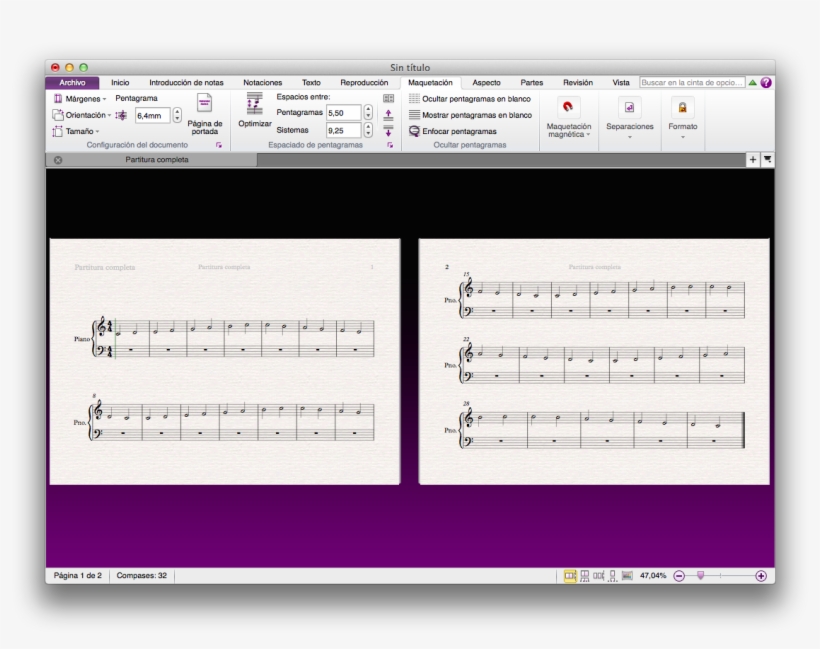
Task: Open the Página de portada icon
Action: 204,105
